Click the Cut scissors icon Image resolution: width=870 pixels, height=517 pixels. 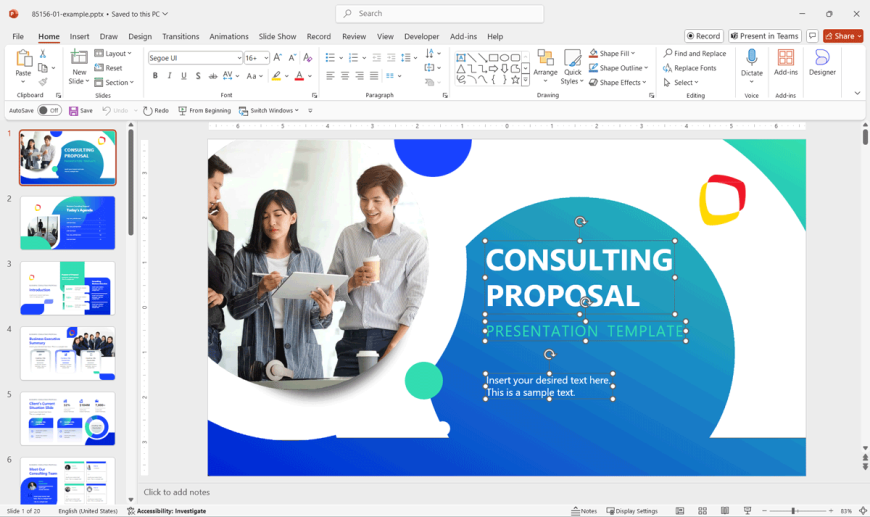[x=43, y=54]
